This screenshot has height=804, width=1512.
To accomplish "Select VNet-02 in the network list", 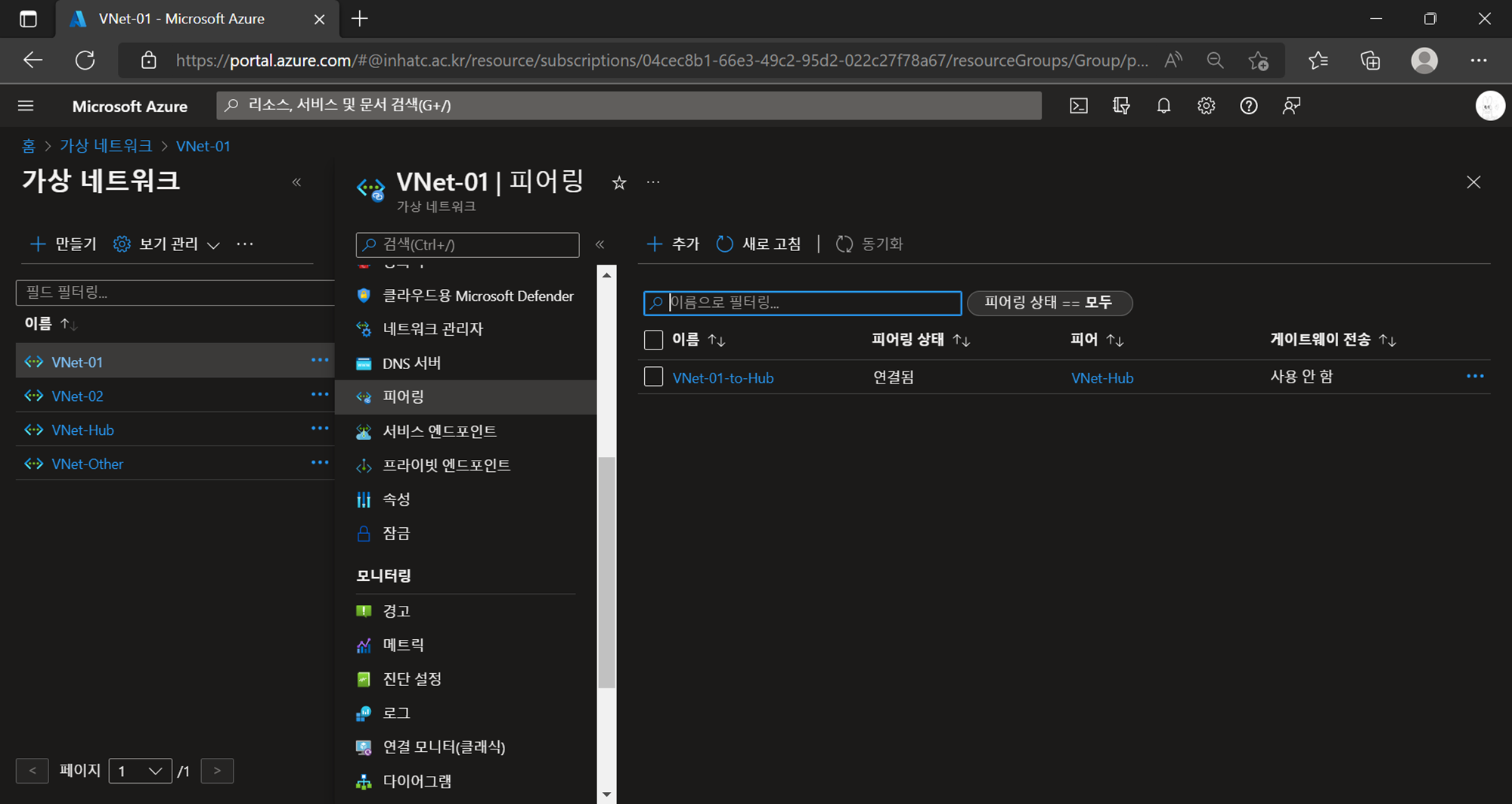I will coord(77,396).
